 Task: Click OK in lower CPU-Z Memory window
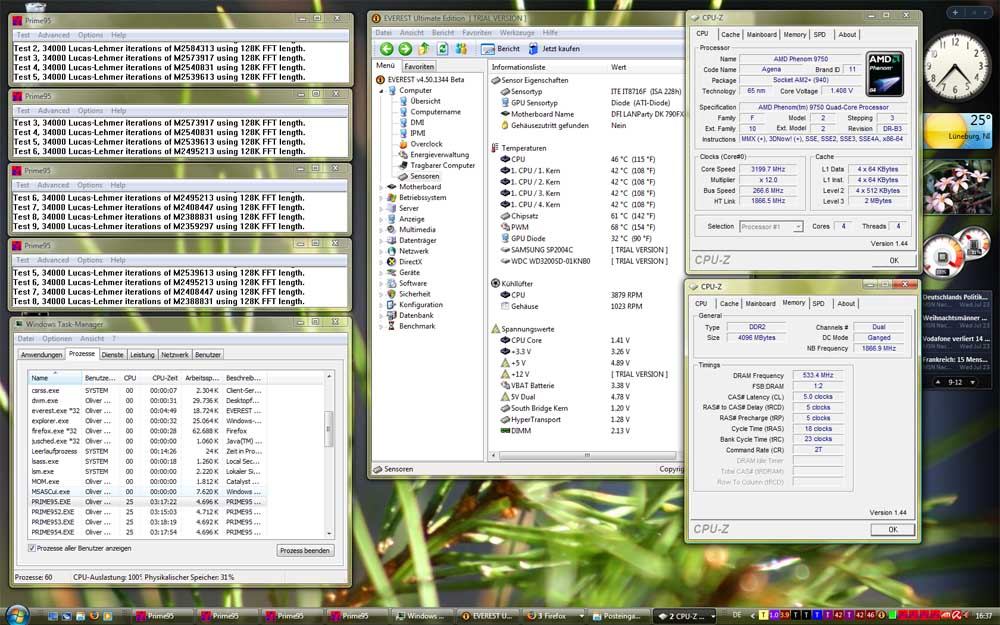point(893,529)
